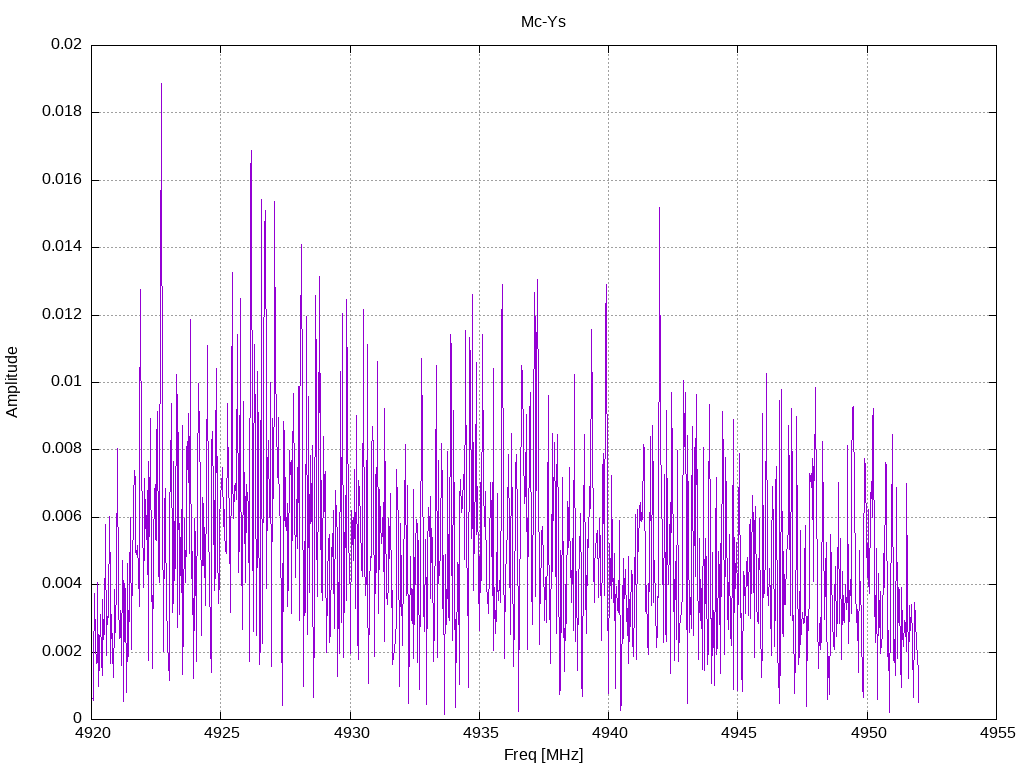This screenshot has width=1024, height=768.
Task: Click the spectrum peak near 4926 MHz
Action: [x=251, y=152]
